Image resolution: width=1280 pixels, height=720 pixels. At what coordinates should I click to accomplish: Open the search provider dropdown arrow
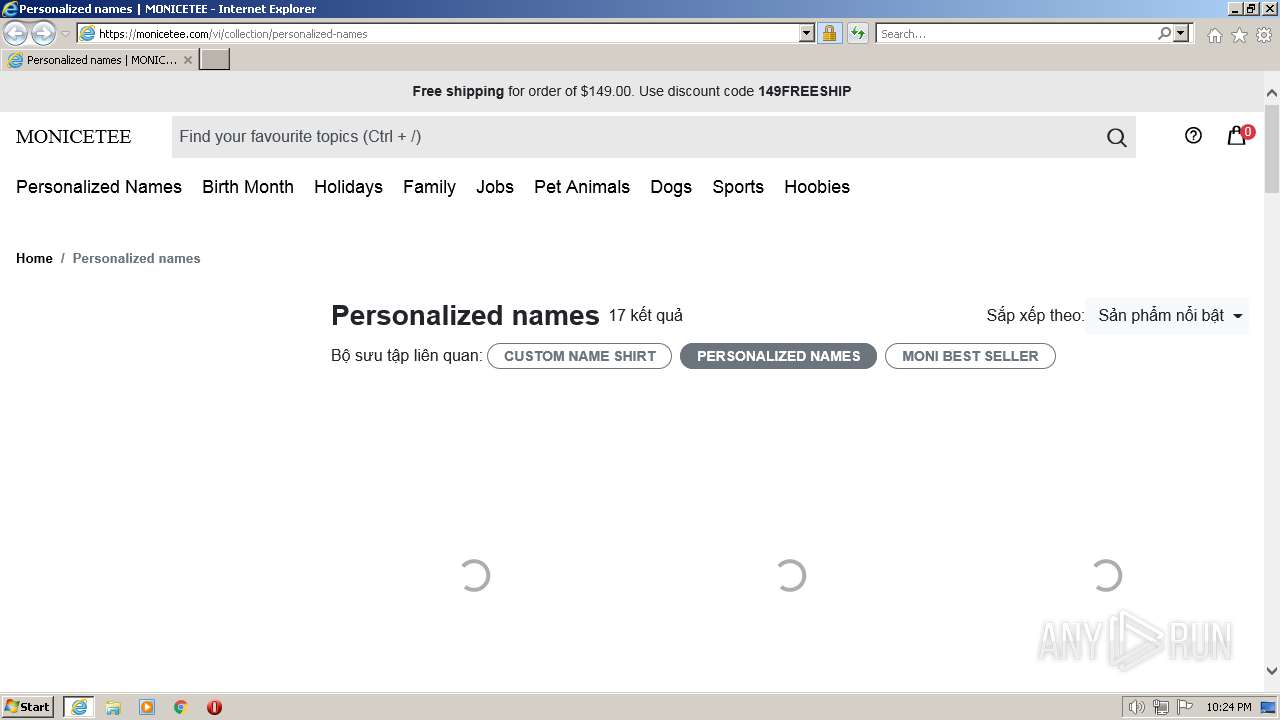(1181, 33)
